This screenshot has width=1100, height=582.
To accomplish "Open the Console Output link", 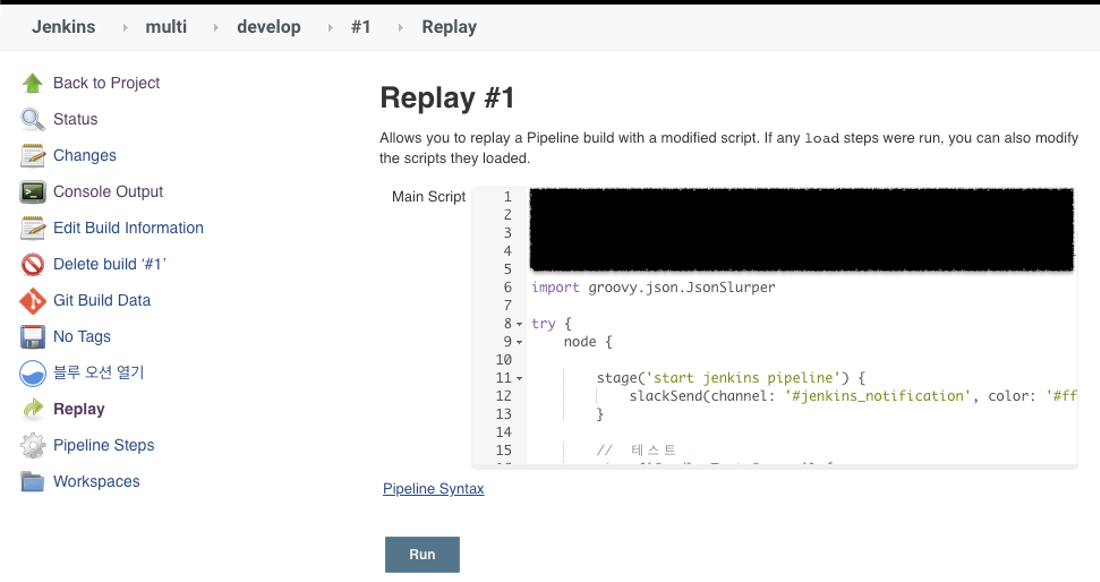I will (108, 192).
